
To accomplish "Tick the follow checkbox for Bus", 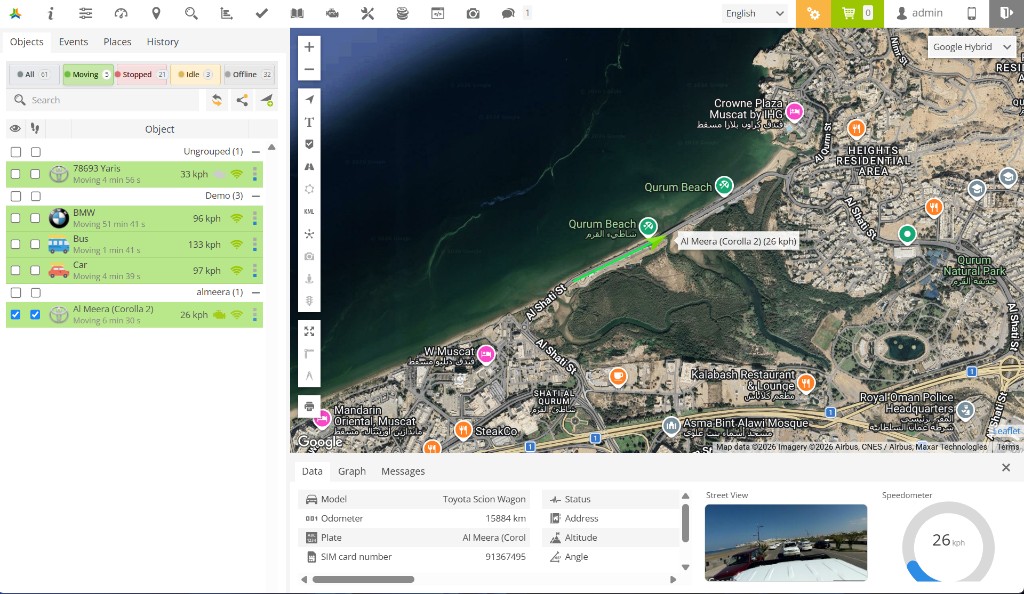I will coord(35,244).
